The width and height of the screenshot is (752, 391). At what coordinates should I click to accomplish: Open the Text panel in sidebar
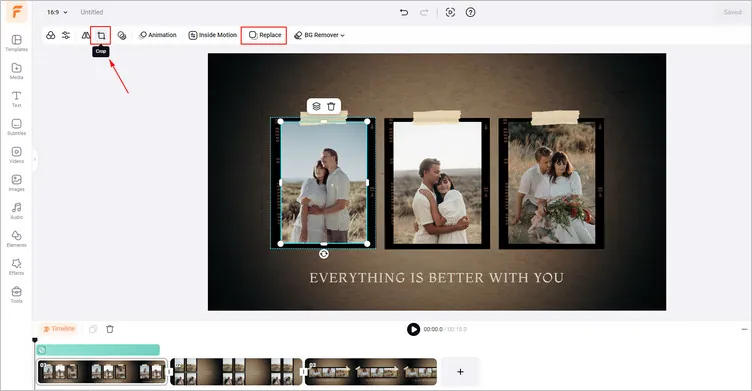pyautogui.click(x=16, y=99)
